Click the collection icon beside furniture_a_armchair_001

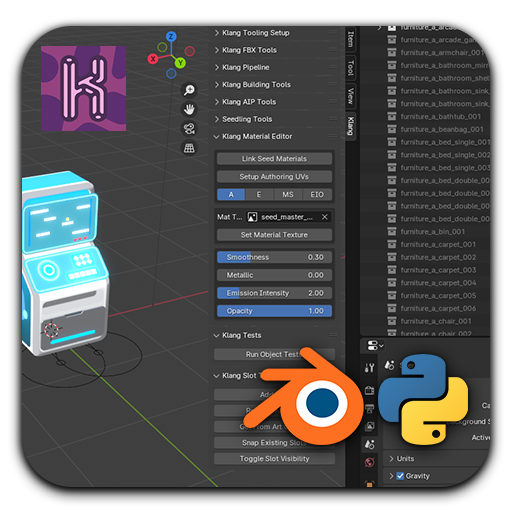pyautogui.click(x=392, y=53)
